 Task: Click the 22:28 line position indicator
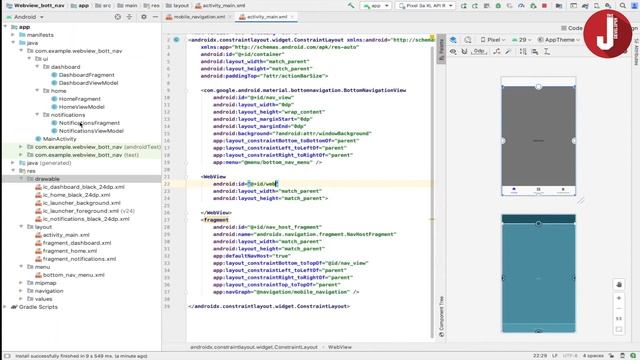coord(540,356)
